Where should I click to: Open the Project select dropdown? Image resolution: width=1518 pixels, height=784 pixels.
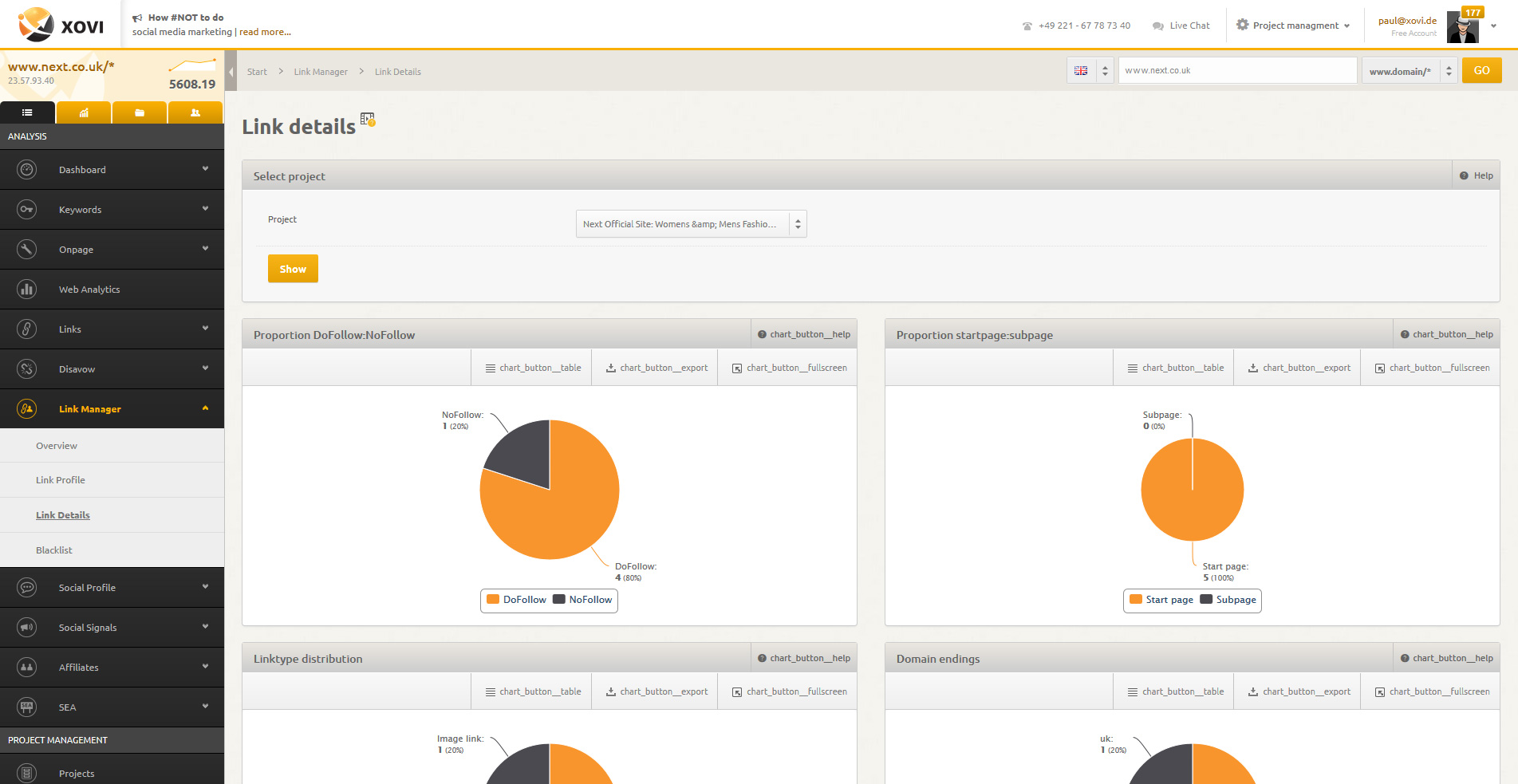coord(691,224)
